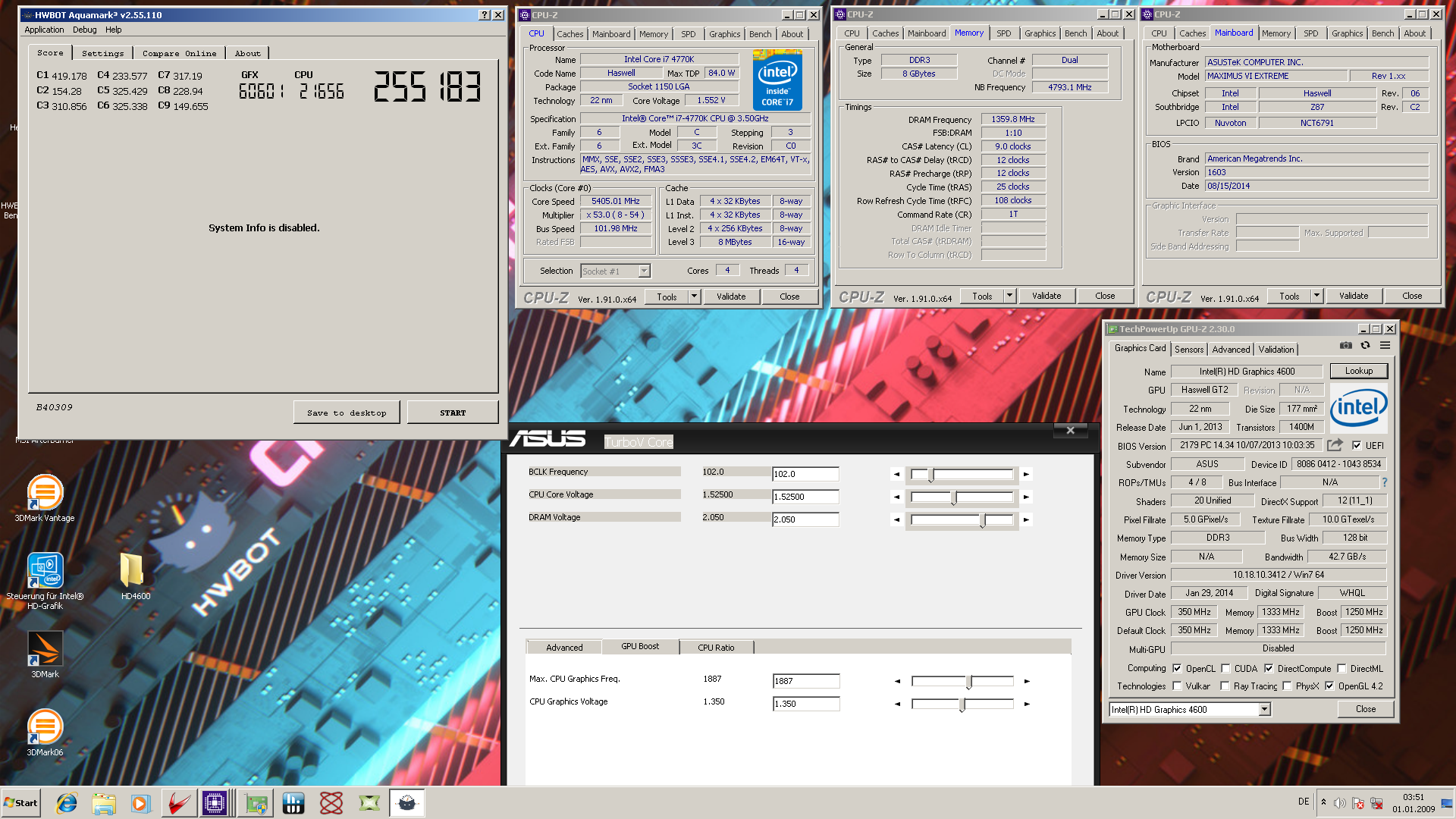Open Tools dropdown arrow in CPU-Z CPU window
This screenshot has height=819, width=1456.
pos(694,297)
